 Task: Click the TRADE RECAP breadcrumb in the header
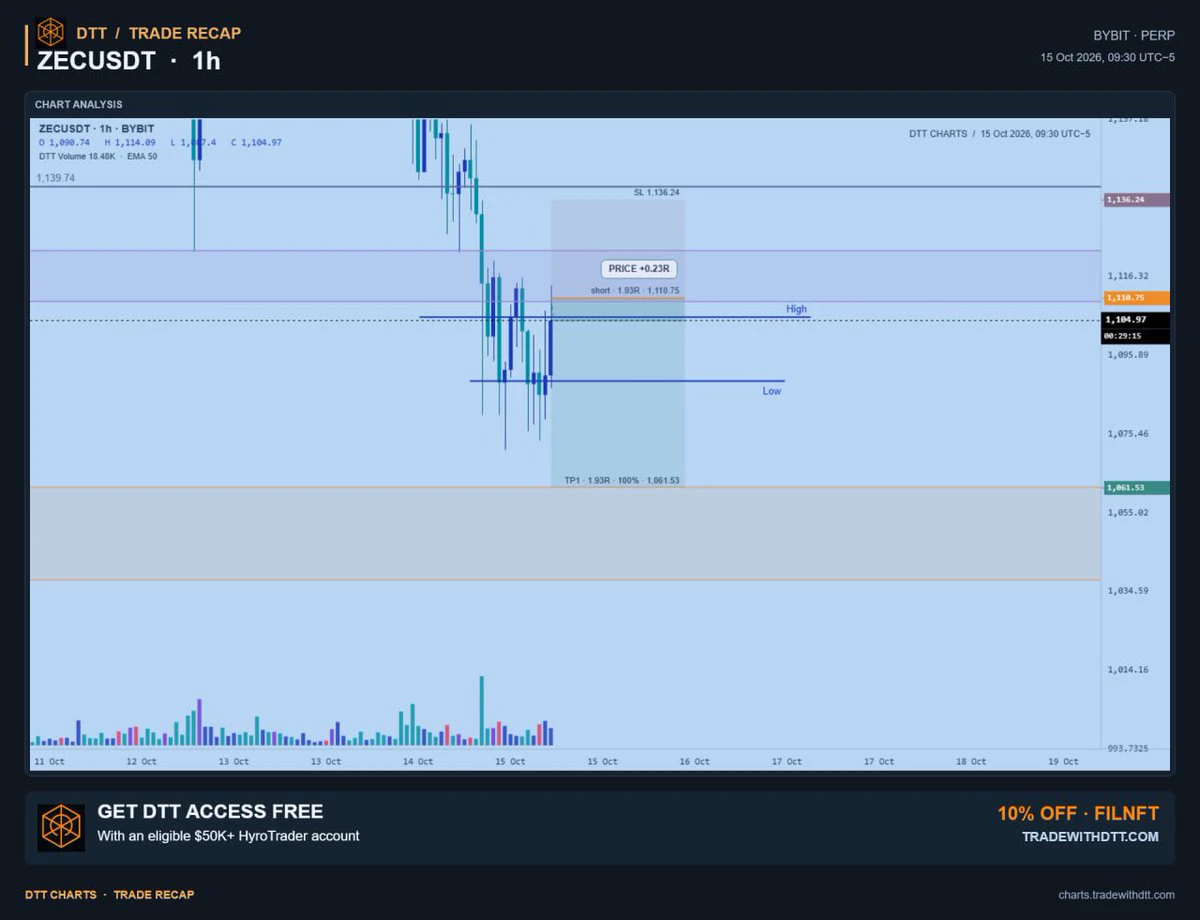click(185, 33)
